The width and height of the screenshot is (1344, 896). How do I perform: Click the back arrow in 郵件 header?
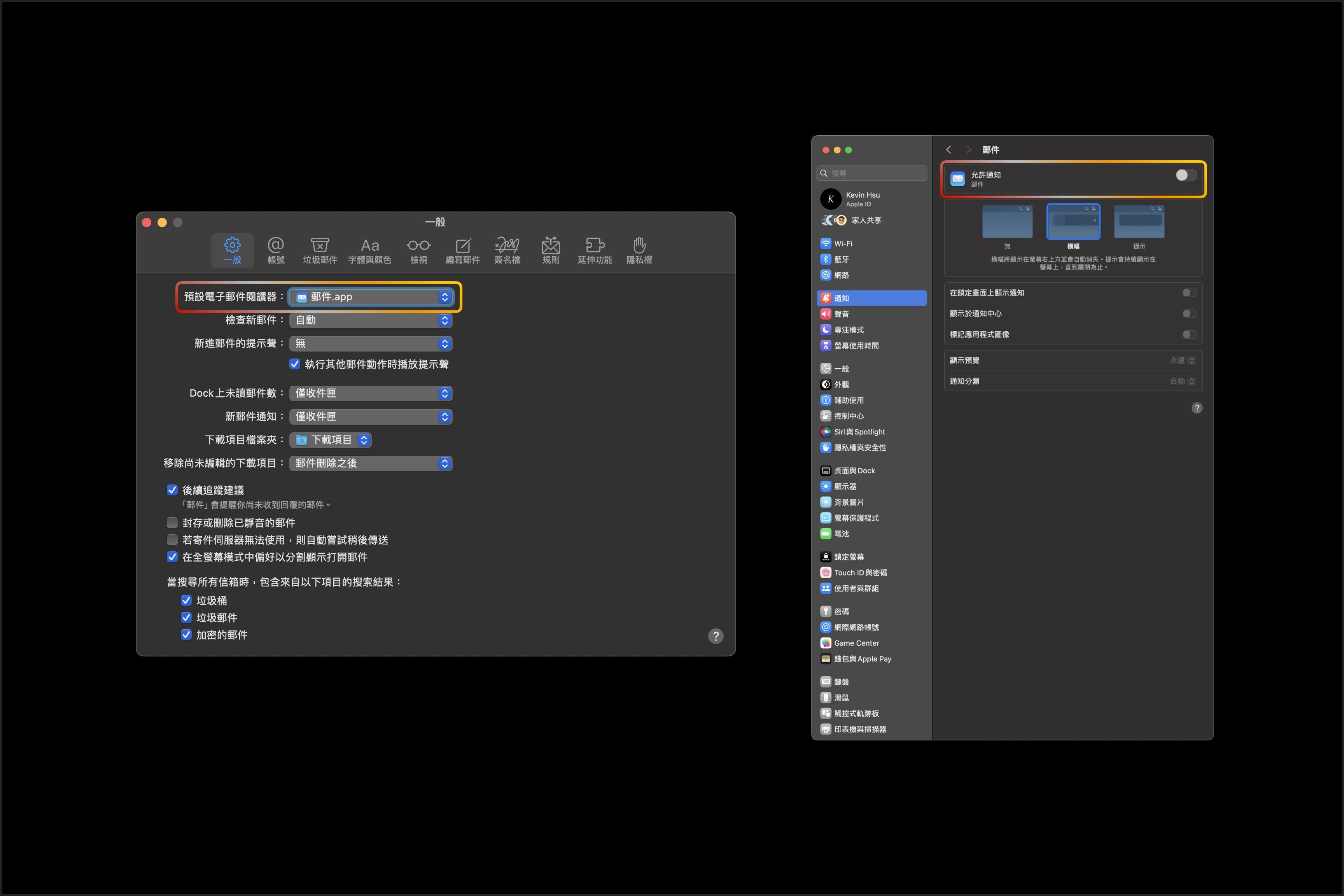point(948,150)
